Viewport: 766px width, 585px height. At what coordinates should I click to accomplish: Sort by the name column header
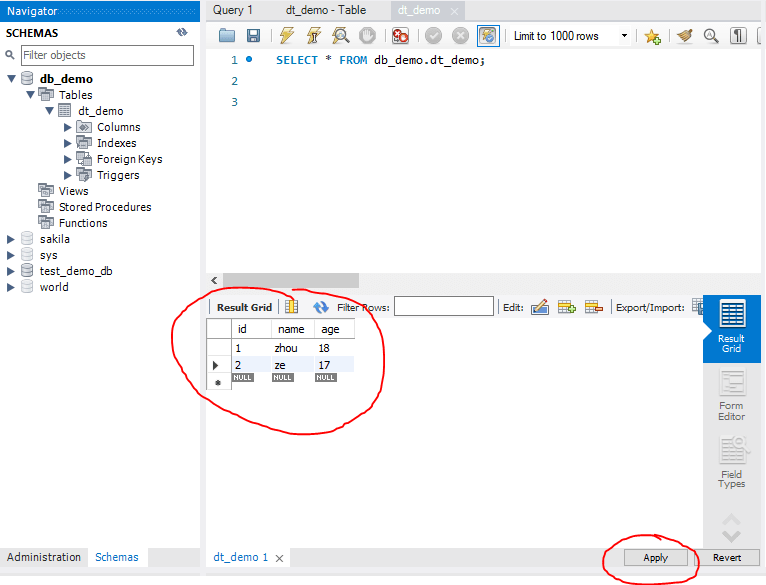point(293,329)
